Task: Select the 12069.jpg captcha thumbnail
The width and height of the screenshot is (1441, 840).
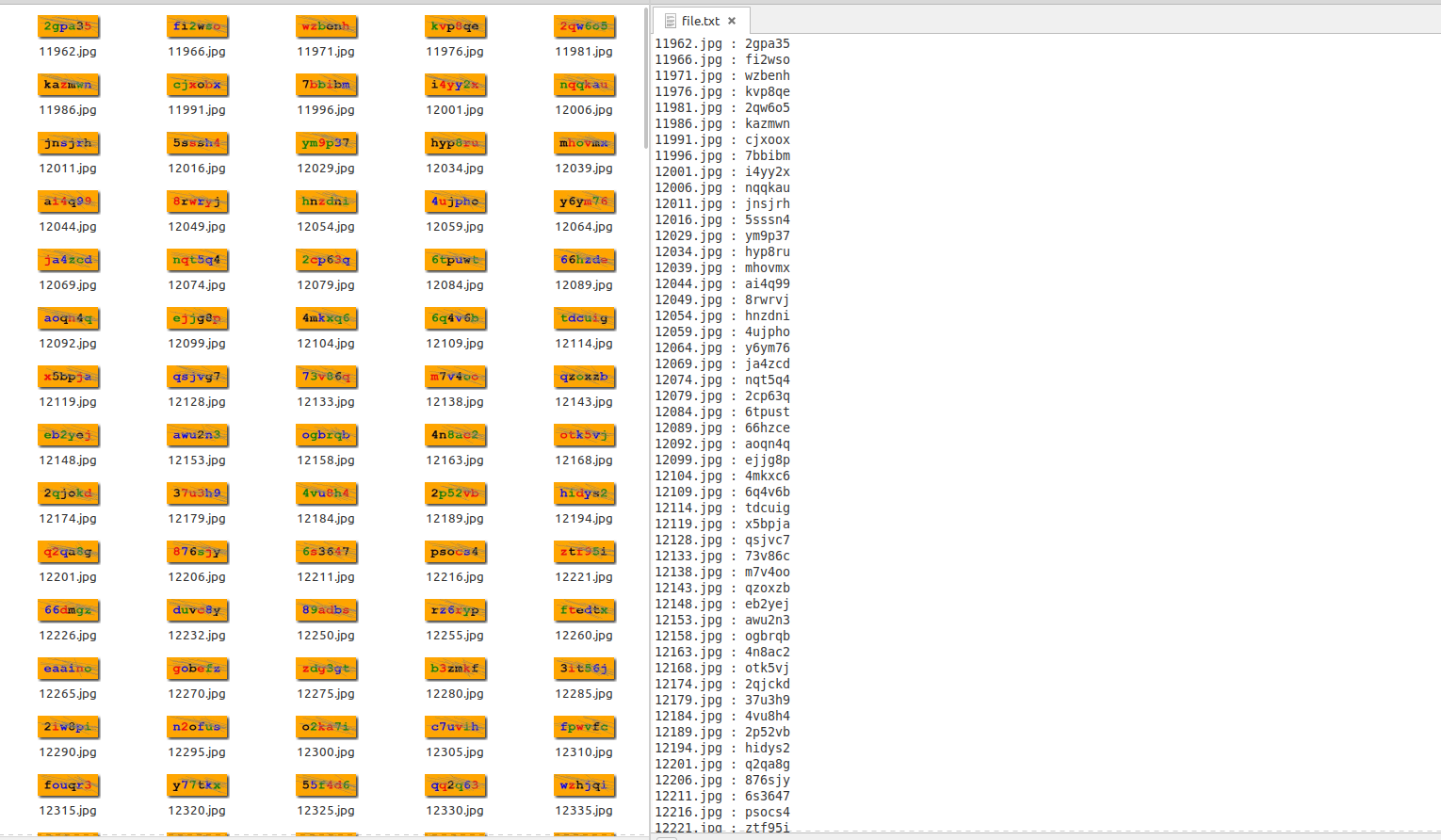Action: pos(68,261)
